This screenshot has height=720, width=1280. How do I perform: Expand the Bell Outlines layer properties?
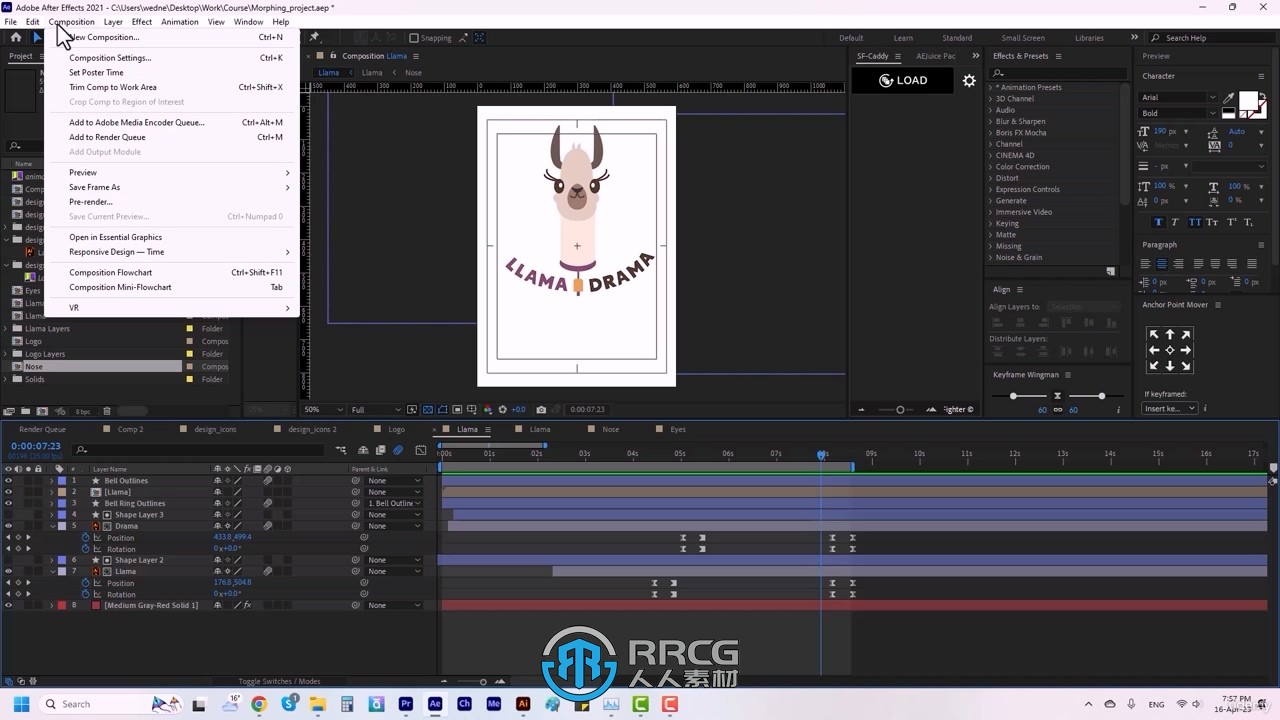point(52,481)
